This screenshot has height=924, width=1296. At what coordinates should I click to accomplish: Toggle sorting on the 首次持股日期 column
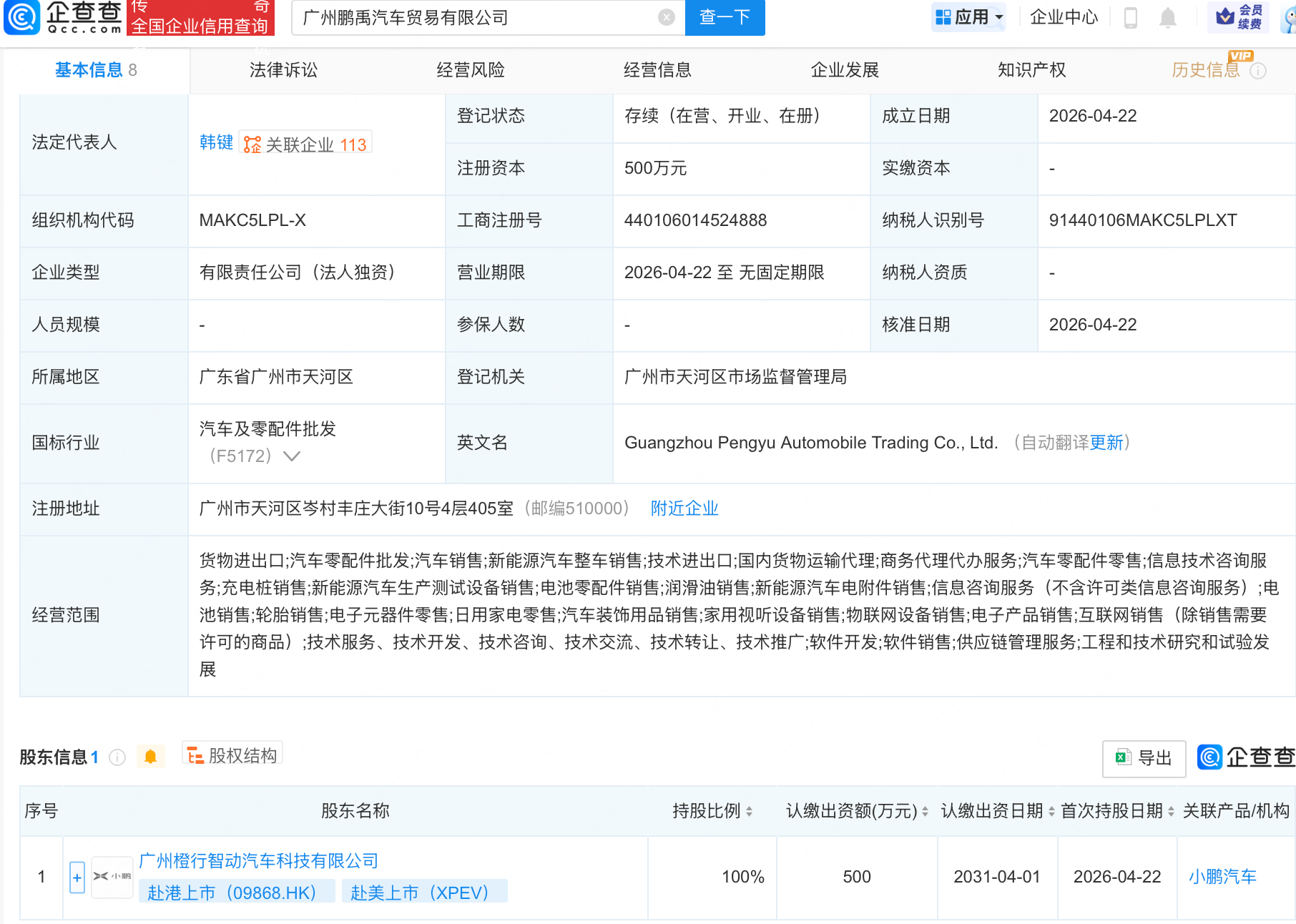[x=1169, y=811]
